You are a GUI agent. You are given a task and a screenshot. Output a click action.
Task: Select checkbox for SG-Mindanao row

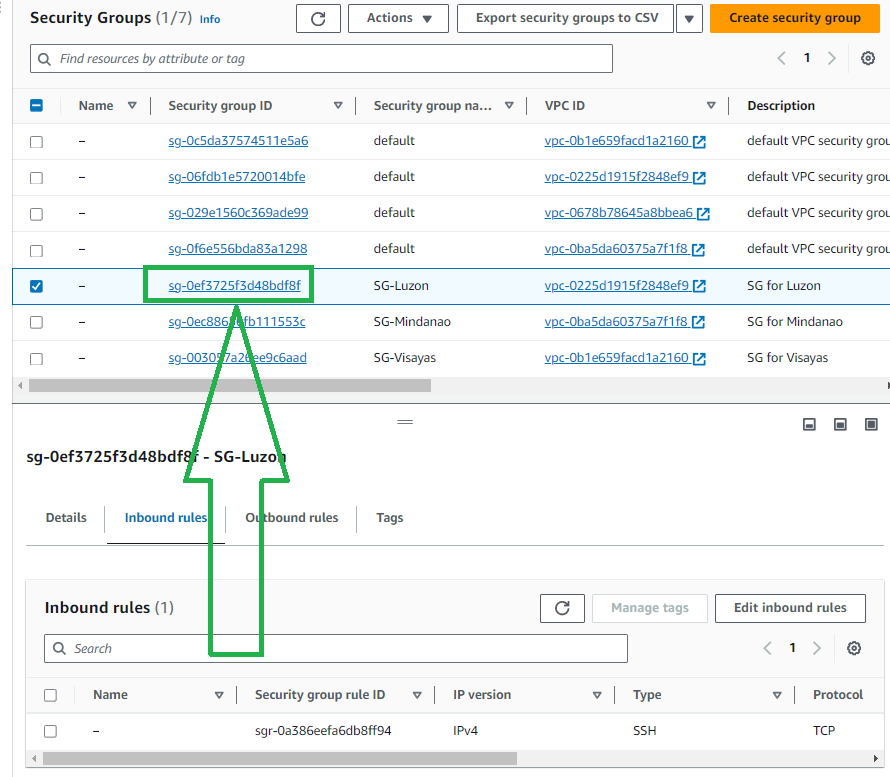click(x=36, y=322)
